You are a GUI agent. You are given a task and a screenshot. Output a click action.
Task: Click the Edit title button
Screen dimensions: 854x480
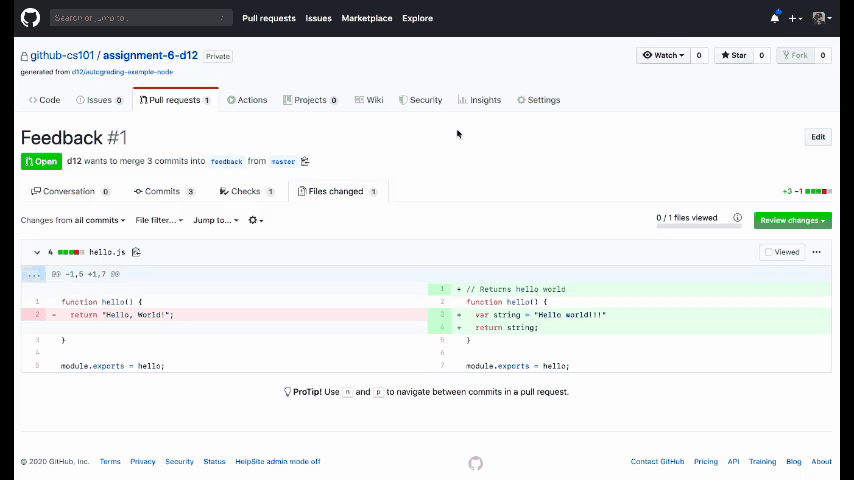click(x=818, y=137)
